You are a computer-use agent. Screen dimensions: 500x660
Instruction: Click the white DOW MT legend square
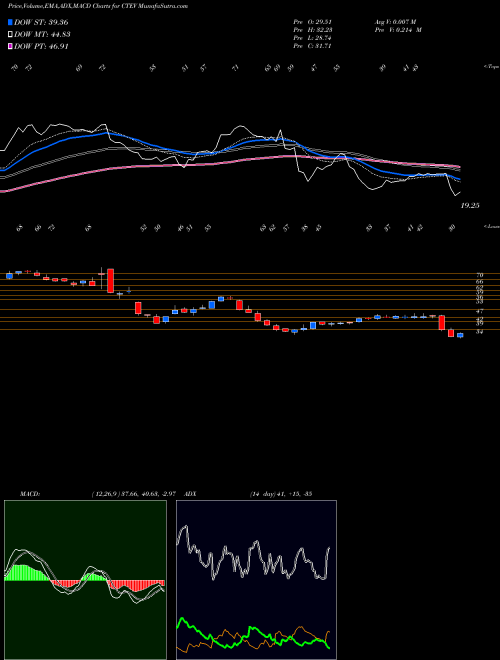point(10,35)
